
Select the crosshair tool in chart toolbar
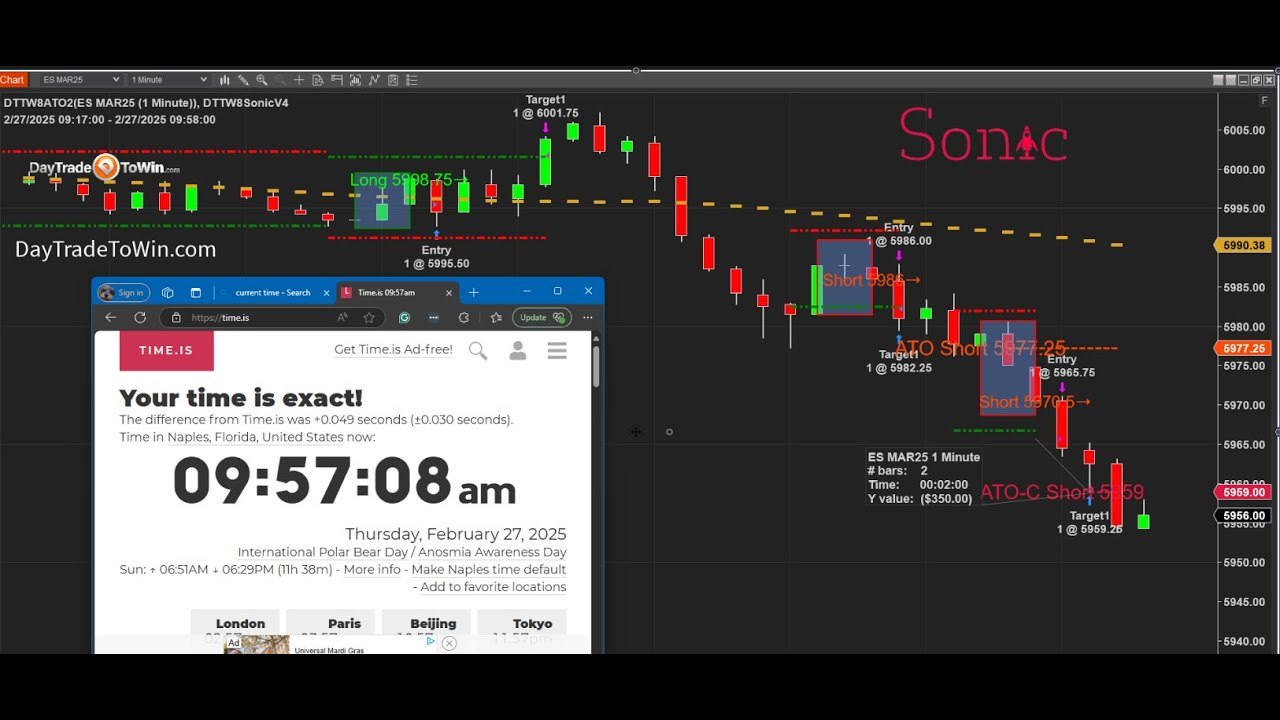click(x=297, y=79)
